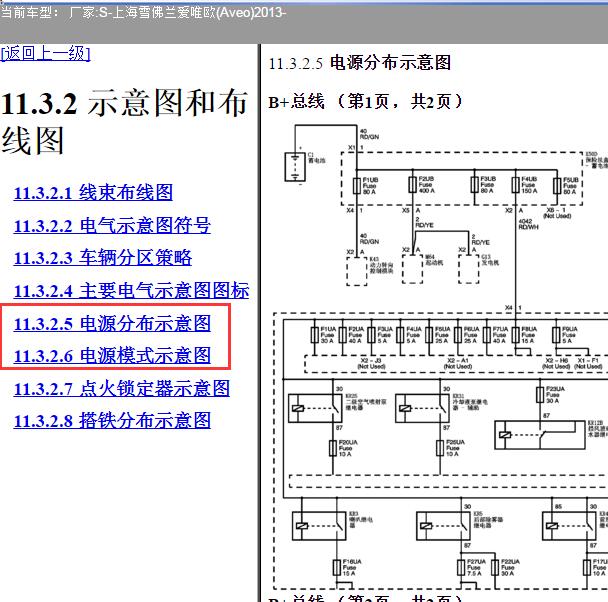608x602 pixels.
Task: Click the F8UA 15 A fuse
Action: [516, 335]
